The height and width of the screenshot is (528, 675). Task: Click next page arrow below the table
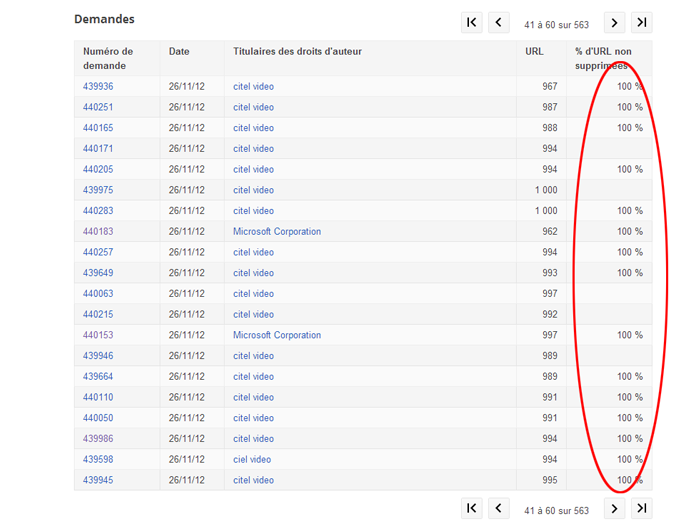[x=615, y=509]
